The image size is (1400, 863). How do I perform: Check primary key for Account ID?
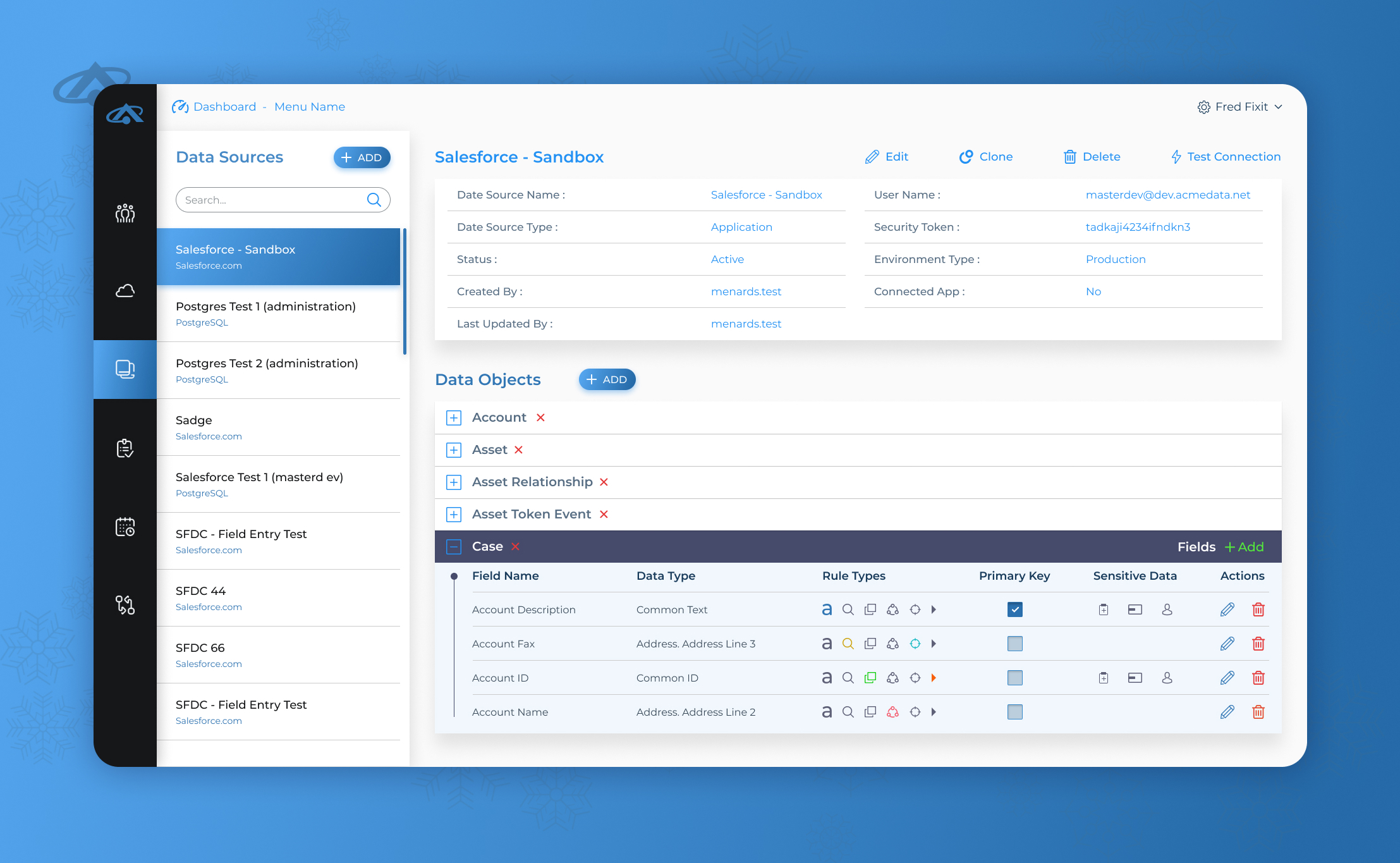click(1014, 678)
